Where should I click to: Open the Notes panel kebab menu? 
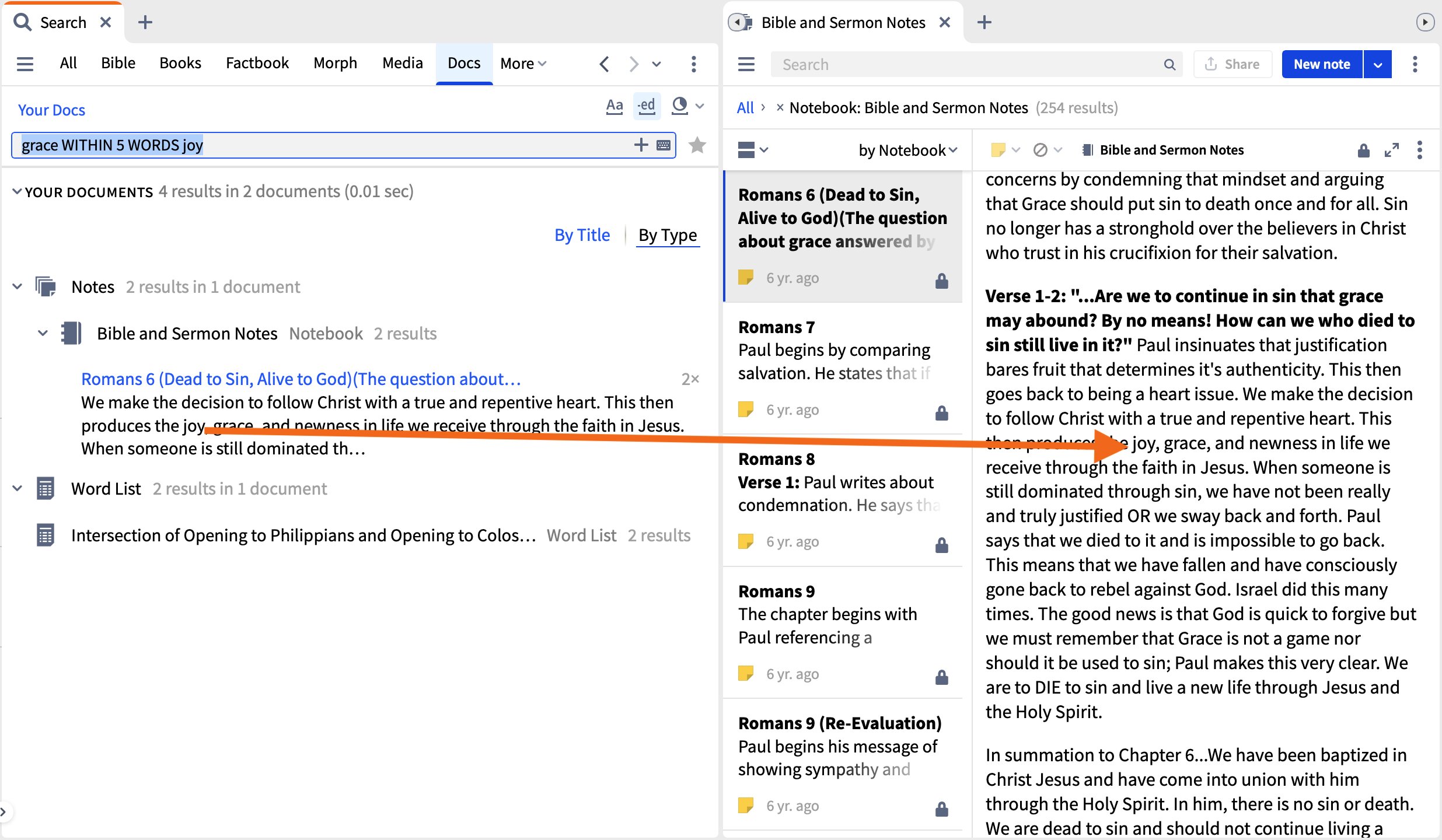click(1415, 64)
